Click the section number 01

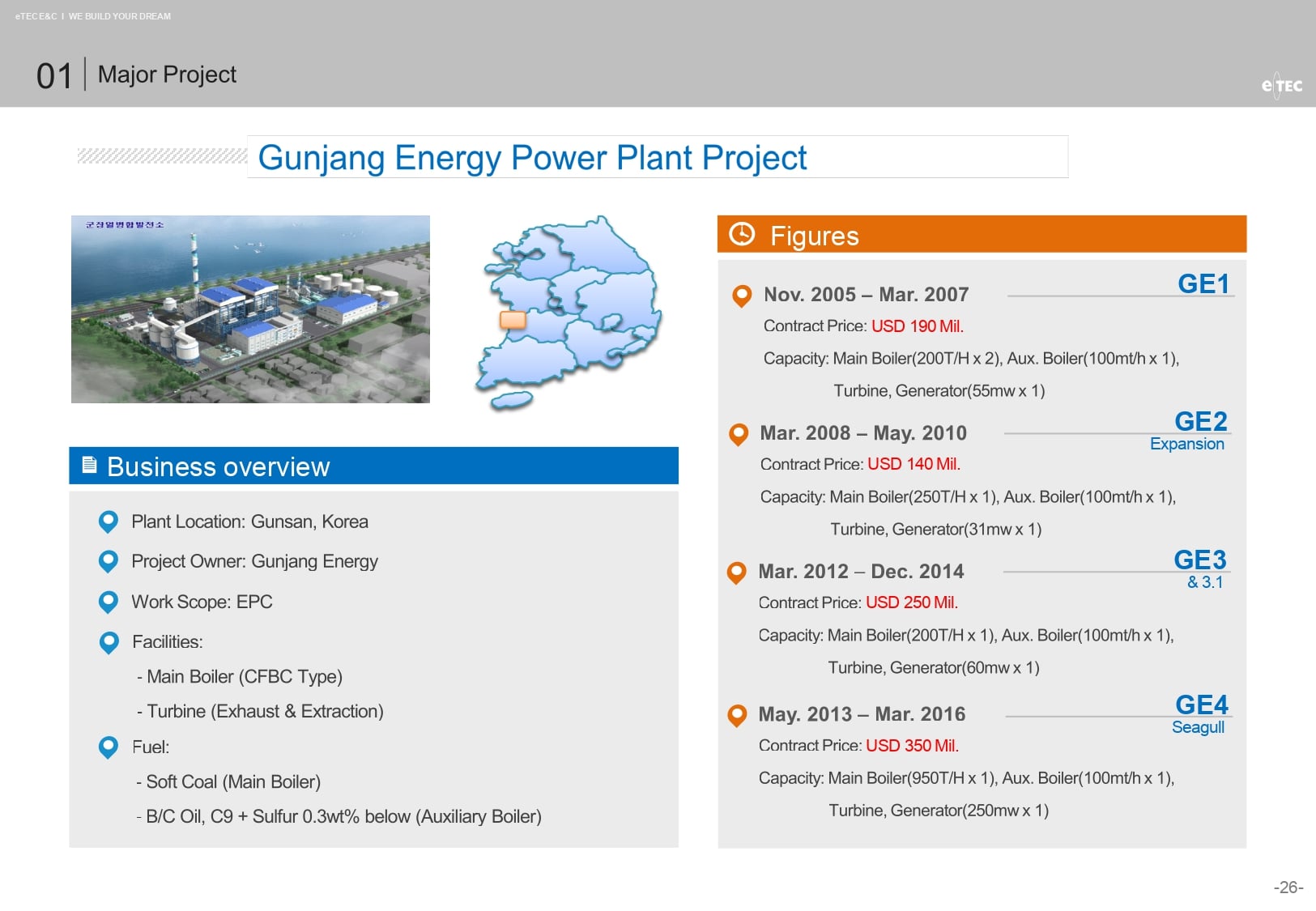click(54, 76)
